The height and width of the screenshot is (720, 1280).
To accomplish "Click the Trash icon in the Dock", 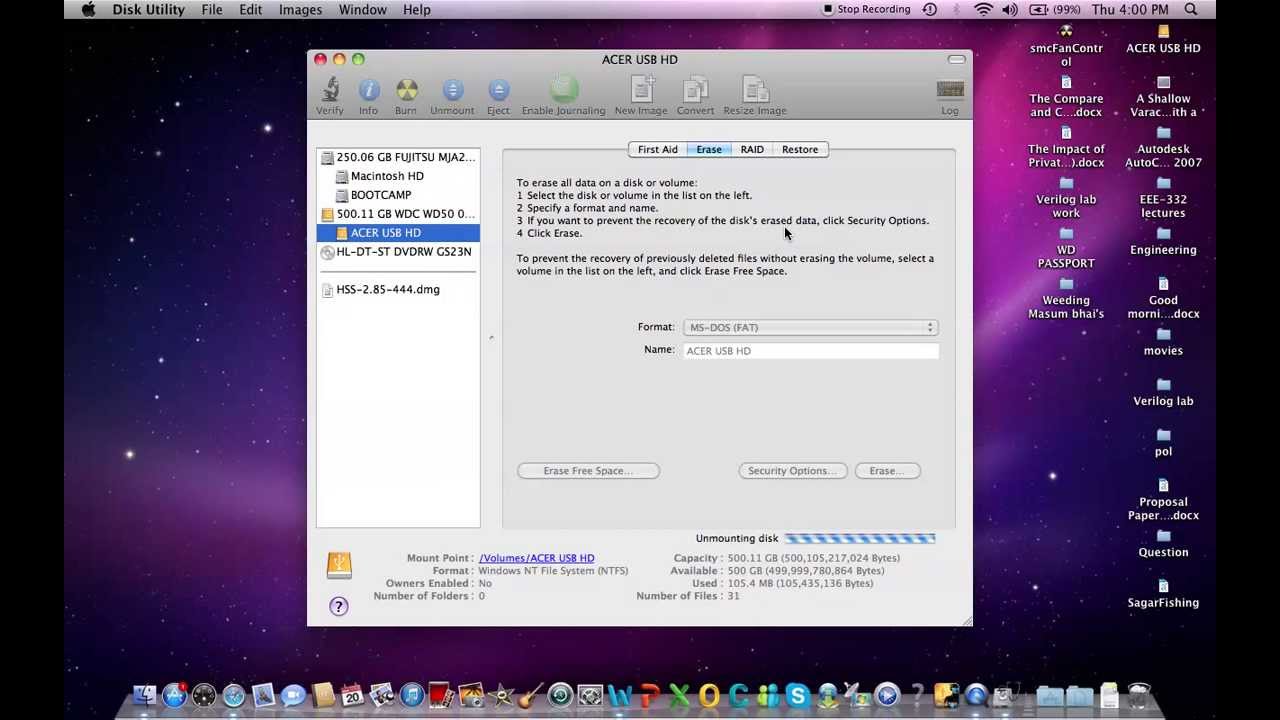I will click(1139, 695).
